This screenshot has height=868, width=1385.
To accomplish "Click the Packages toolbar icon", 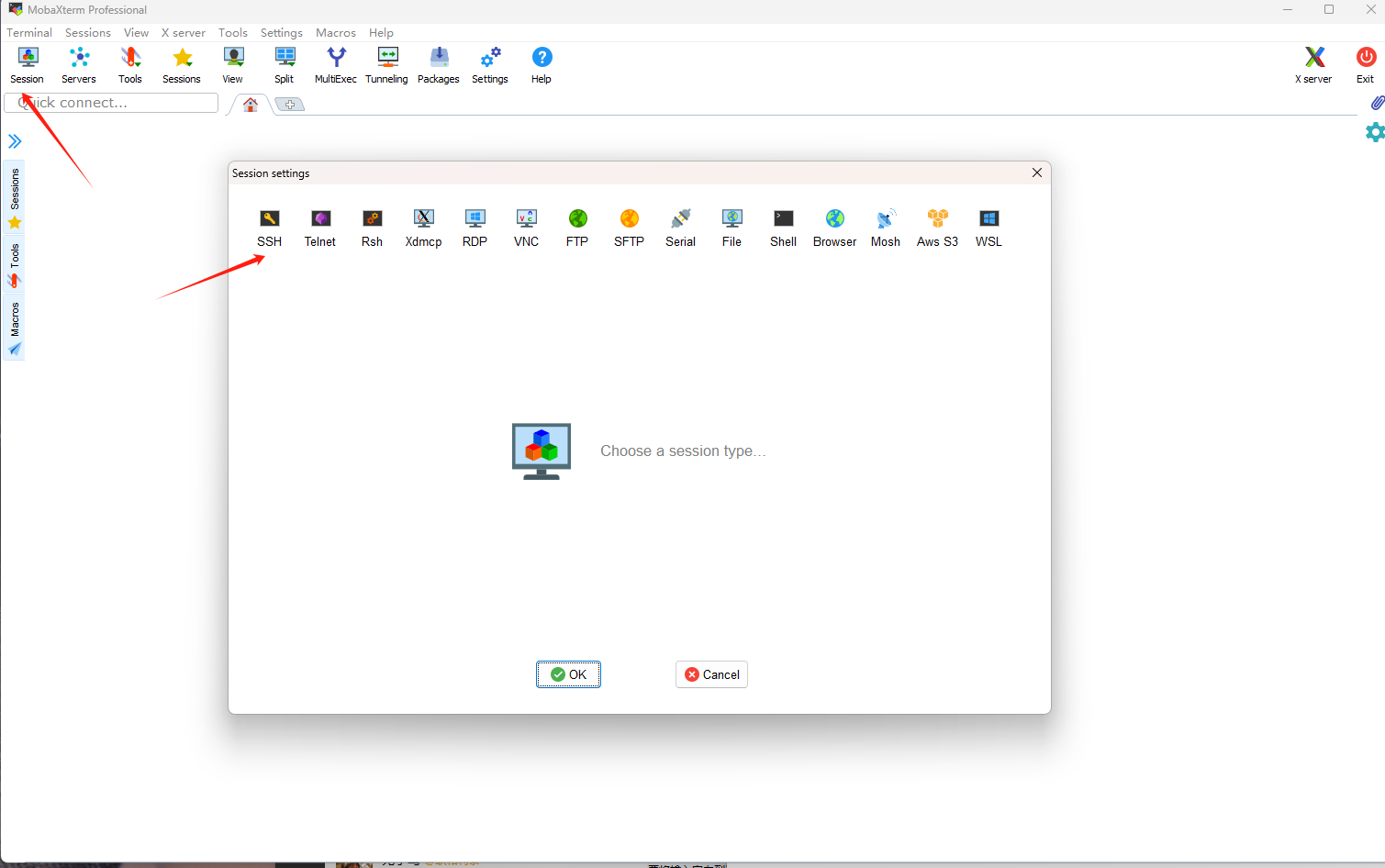I will tap(439, 65).
